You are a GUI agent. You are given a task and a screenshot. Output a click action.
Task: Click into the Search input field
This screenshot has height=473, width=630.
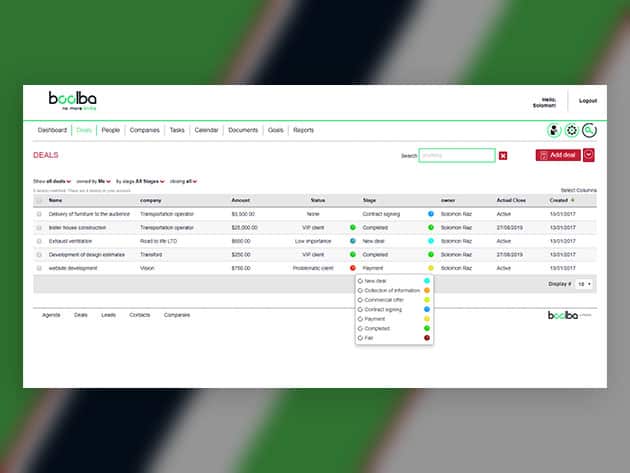(x=457, y=155)
